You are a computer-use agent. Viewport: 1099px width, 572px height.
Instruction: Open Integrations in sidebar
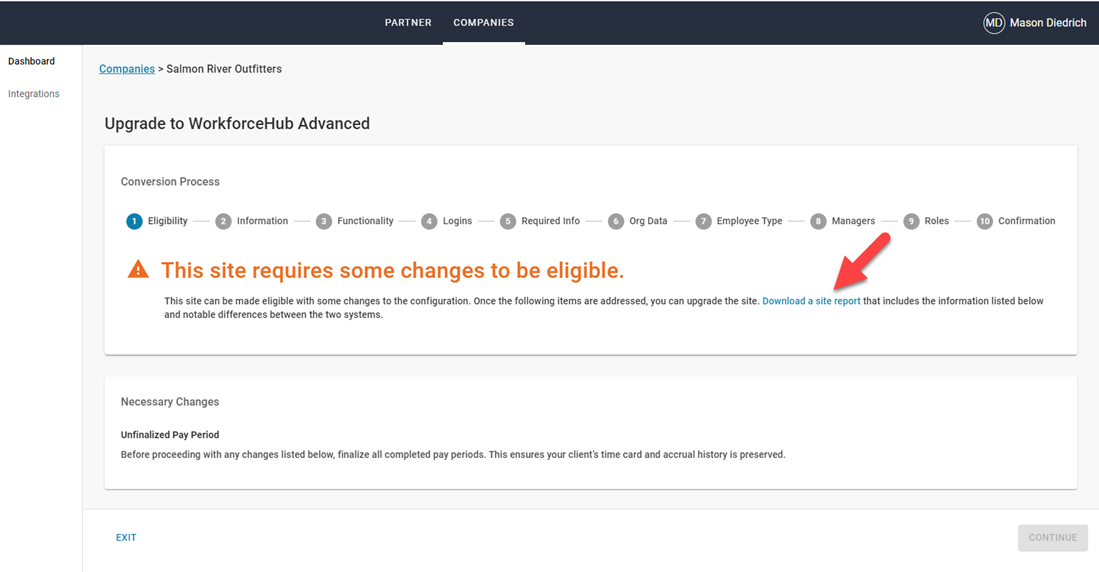(x=34, y=93)
